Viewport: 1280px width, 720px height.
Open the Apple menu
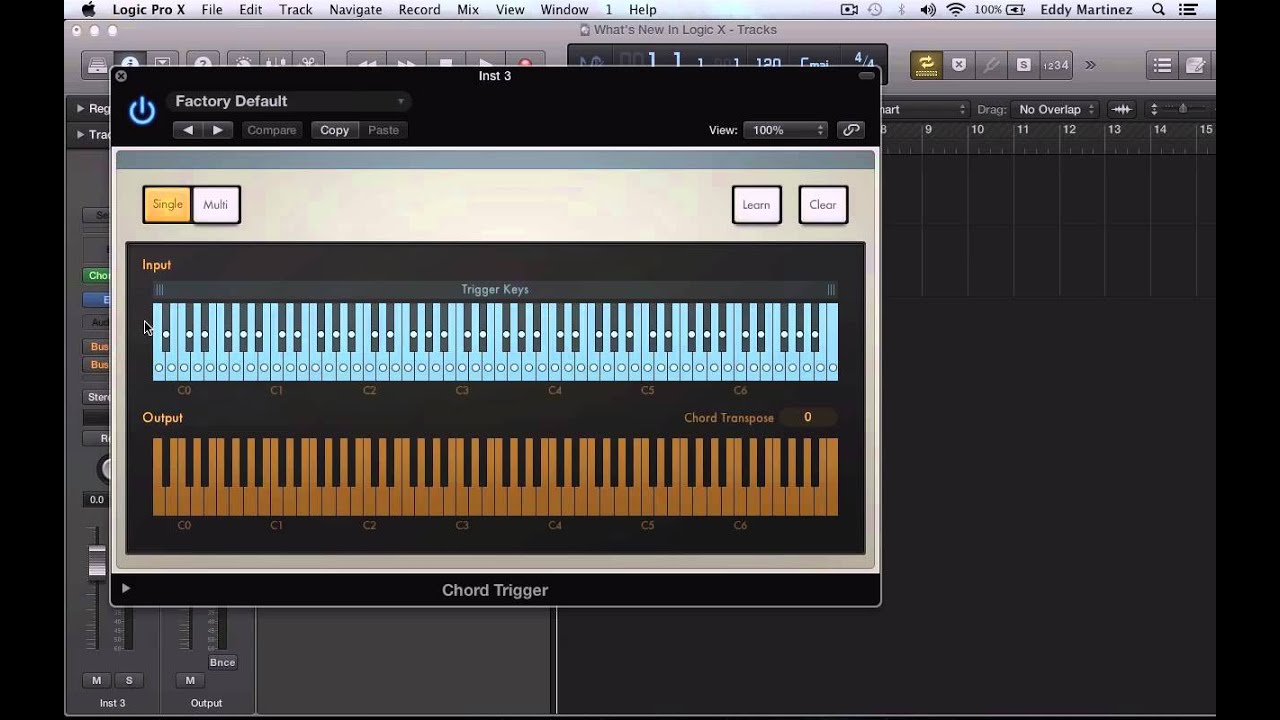coord(88,10)
